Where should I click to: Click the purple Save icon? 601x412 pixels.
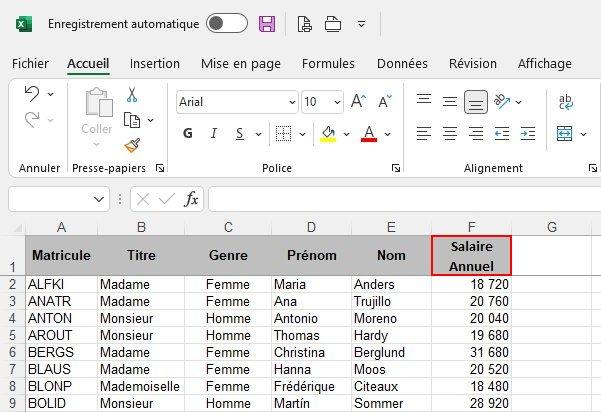pyautogui.click(x=267, y=24)
